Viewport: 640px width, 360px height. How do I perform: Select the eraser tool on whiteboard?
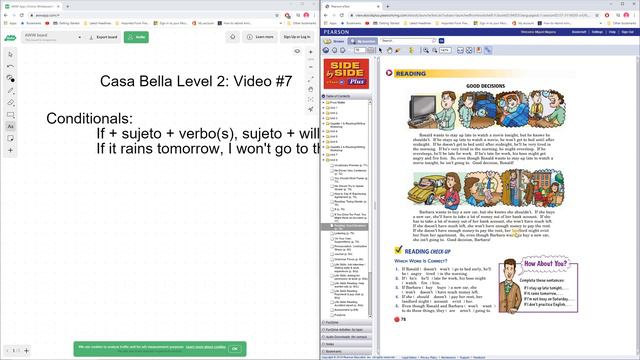click(11, 102)
